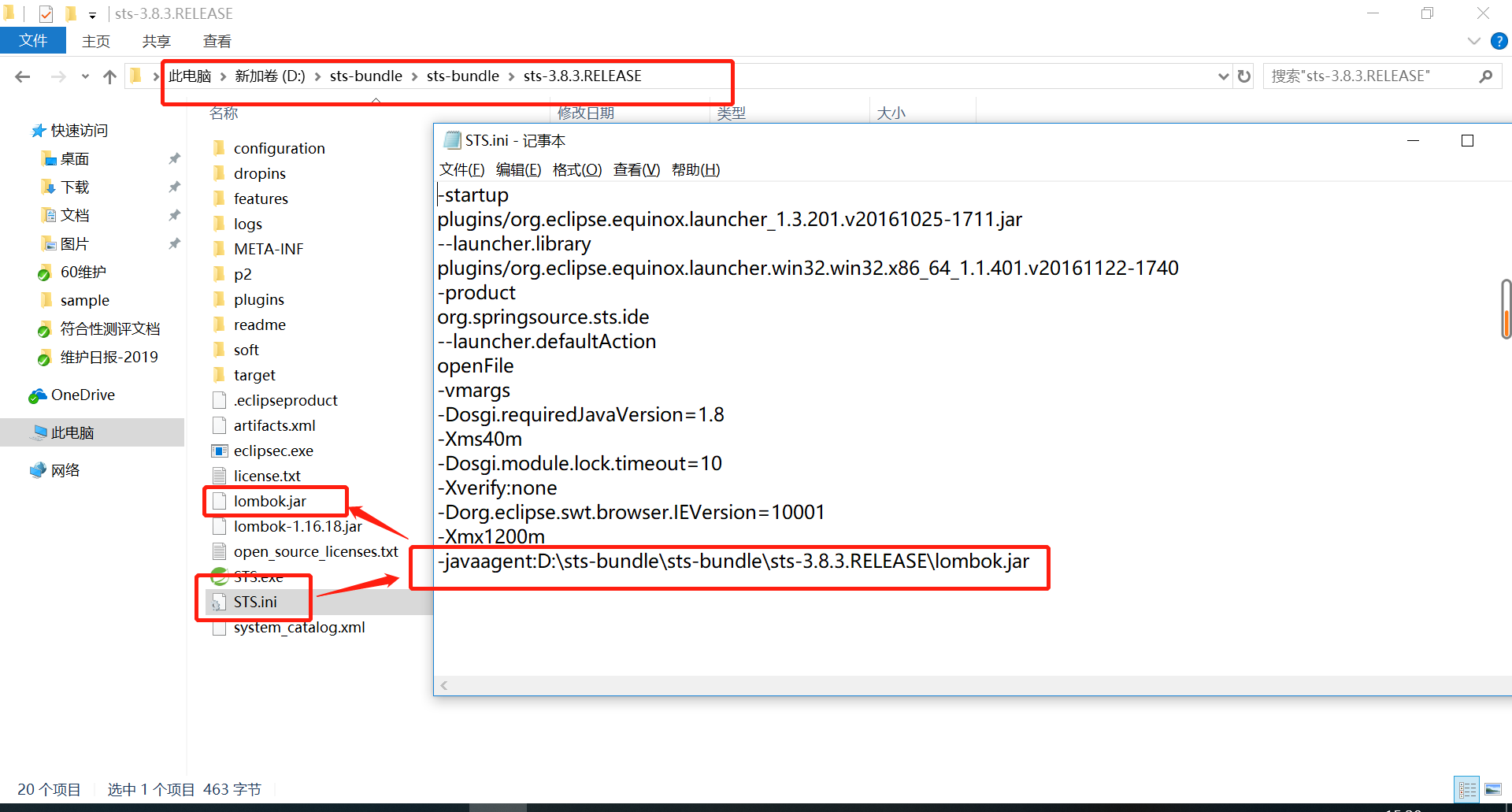Click the pin icon beside 桌面
This screenshot has height=812, width=1512.
click(174, 159)
